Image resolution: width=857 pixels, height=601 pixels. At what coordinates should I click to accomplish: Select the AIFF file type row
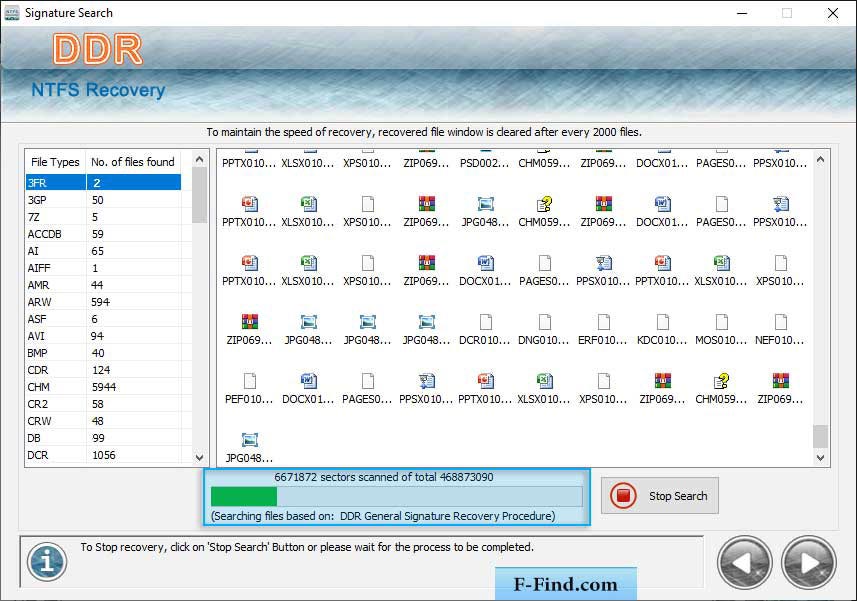pos(103,268)
